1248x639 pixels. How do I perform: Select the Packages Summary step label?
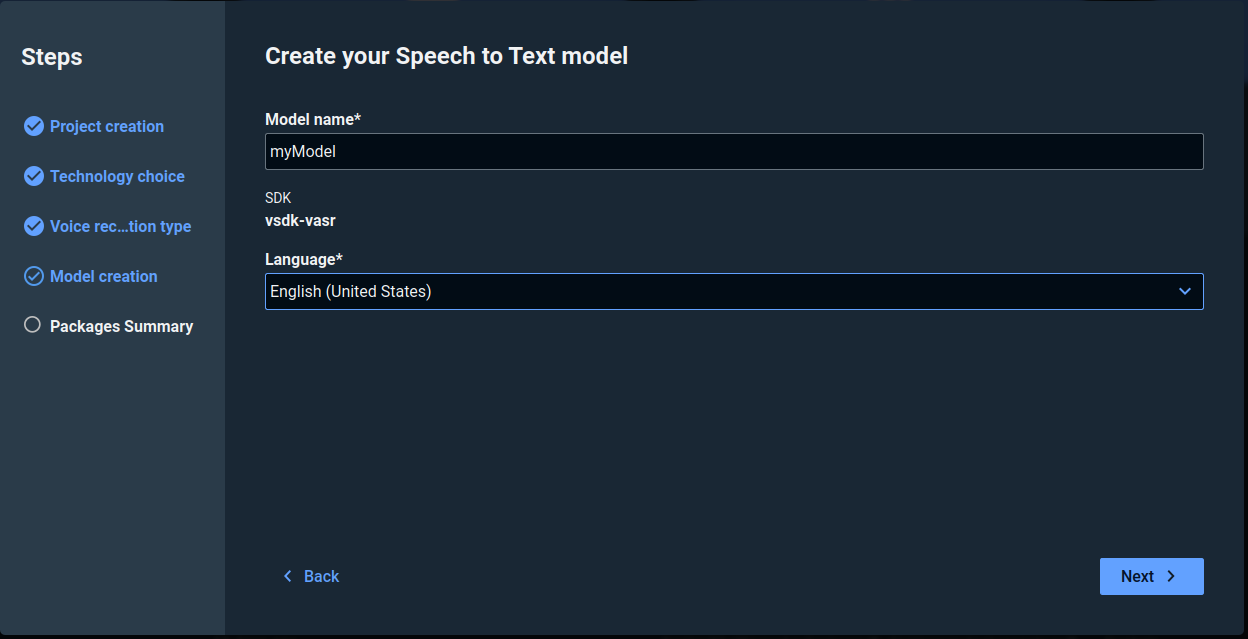click(121, 326)
